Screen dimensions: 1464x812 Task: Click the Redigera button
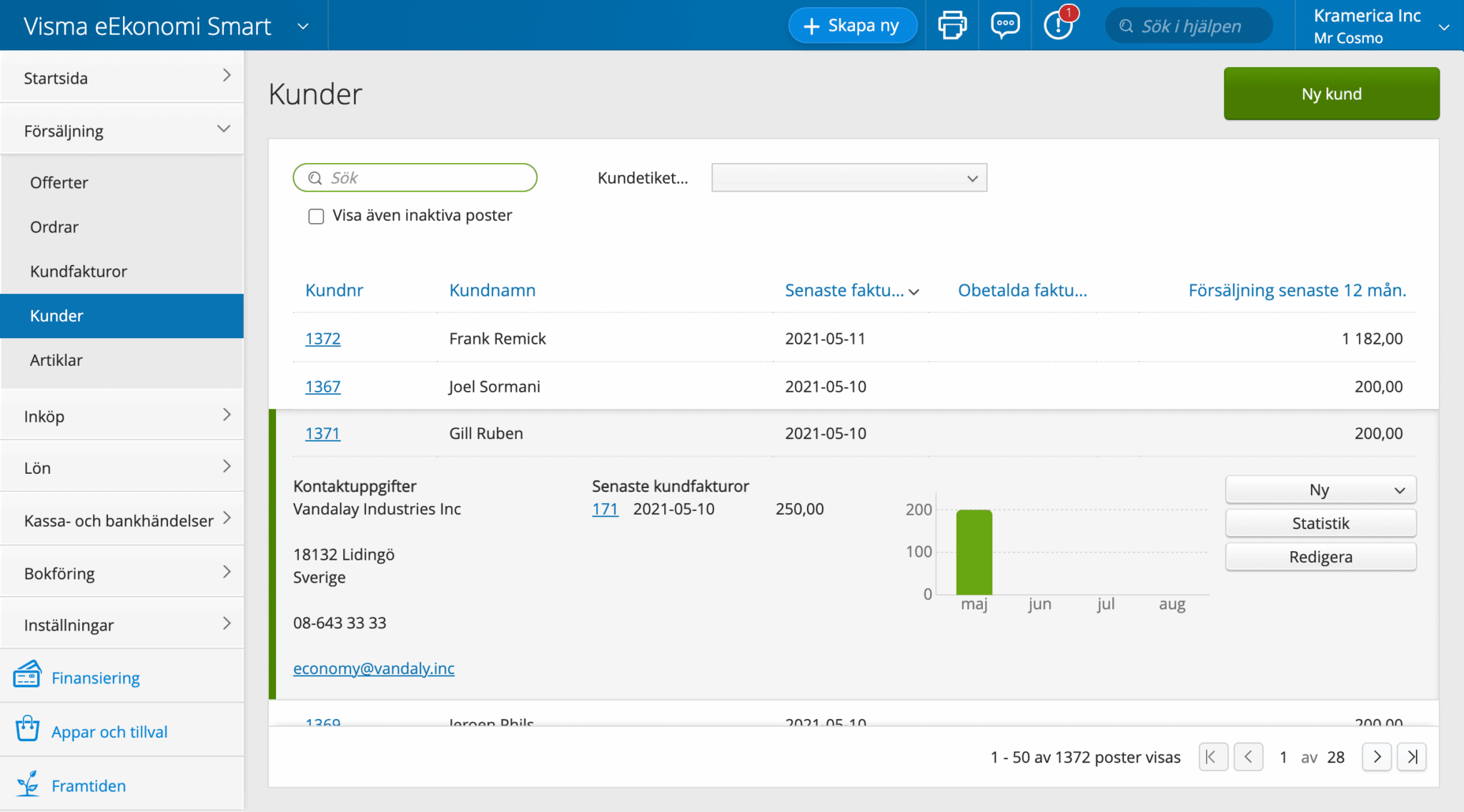click(1320, 557)
